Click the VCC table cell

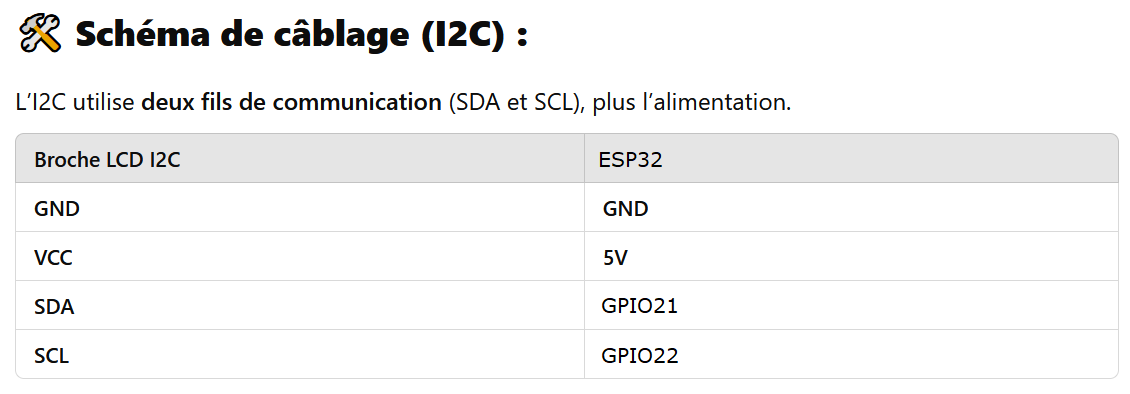(300, 257)
